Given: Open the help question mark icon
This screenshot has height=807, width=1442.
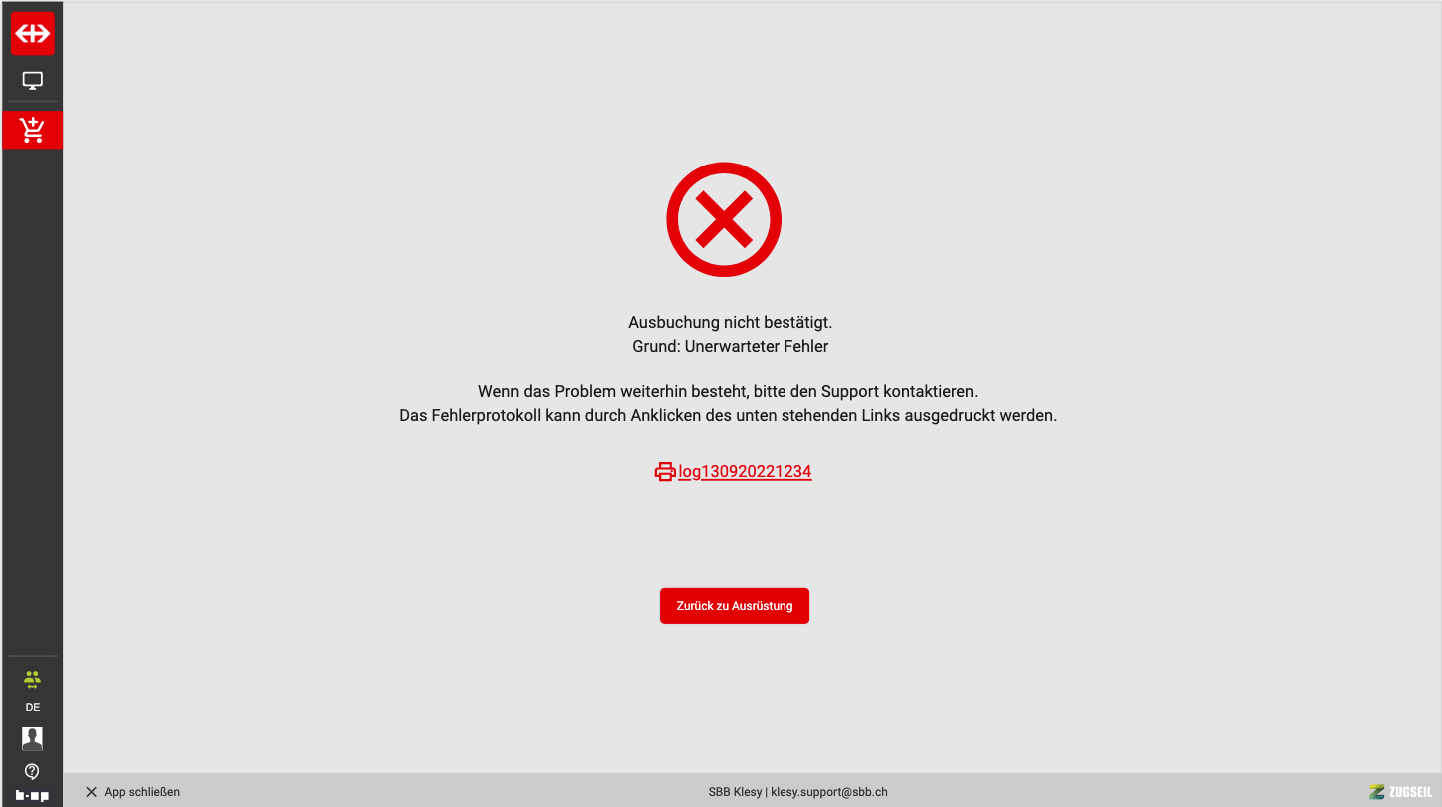Looking at the screenshot, I should (32, 771).
